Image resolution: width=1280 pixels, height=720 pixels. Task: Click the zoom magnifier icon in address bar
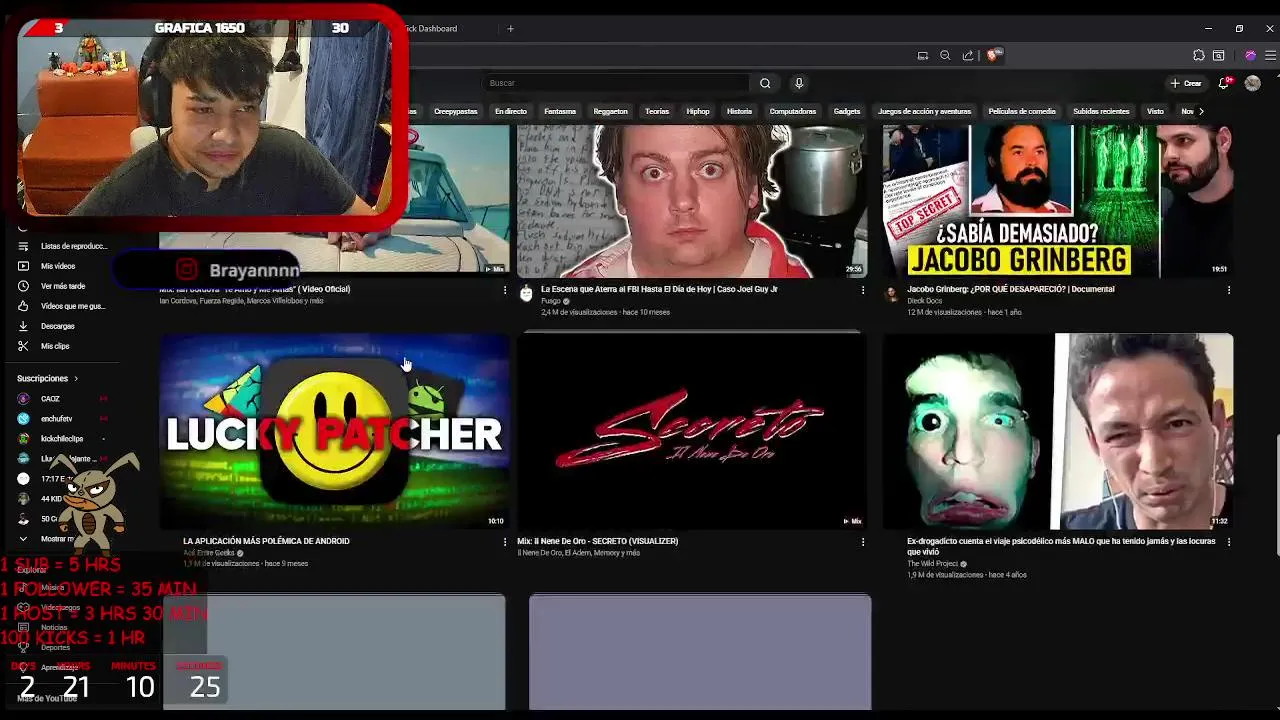(945, 55)
